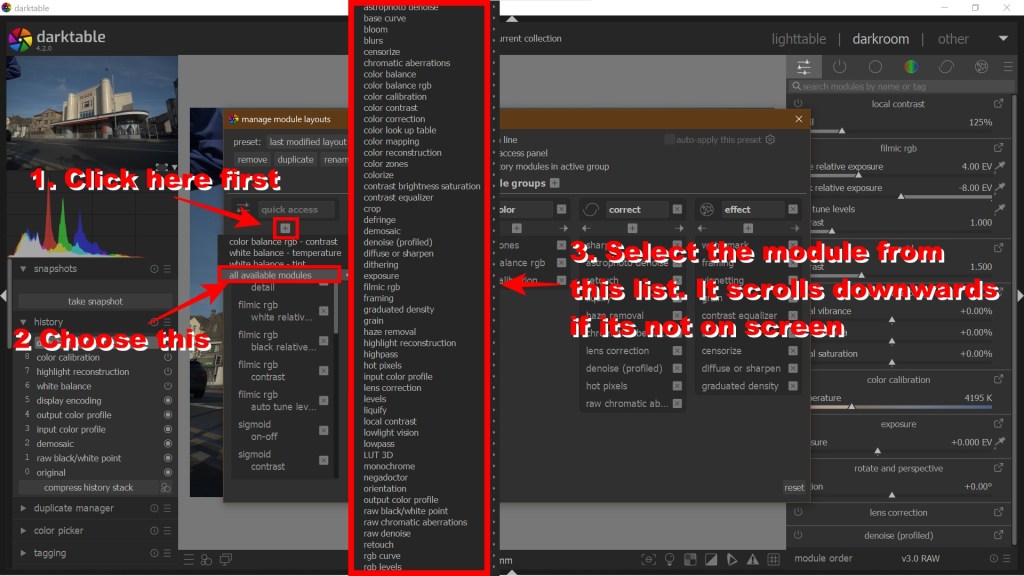Enable auto-apply this preset checkbox

click(x=669, y=140)
